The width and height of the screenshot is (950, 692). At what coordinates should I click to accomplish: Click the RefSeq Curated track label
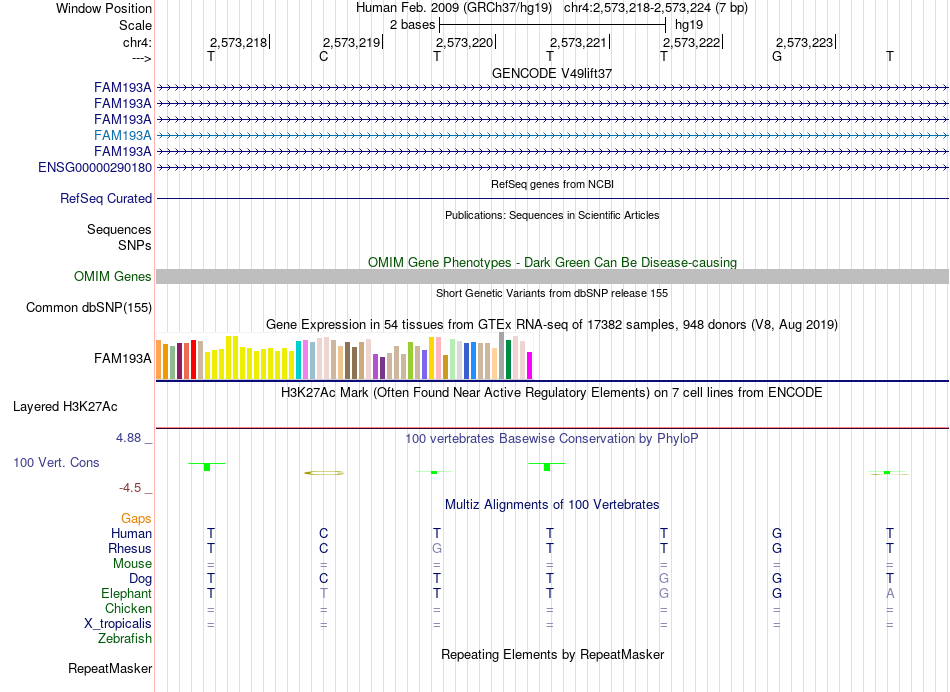point(106,199)
